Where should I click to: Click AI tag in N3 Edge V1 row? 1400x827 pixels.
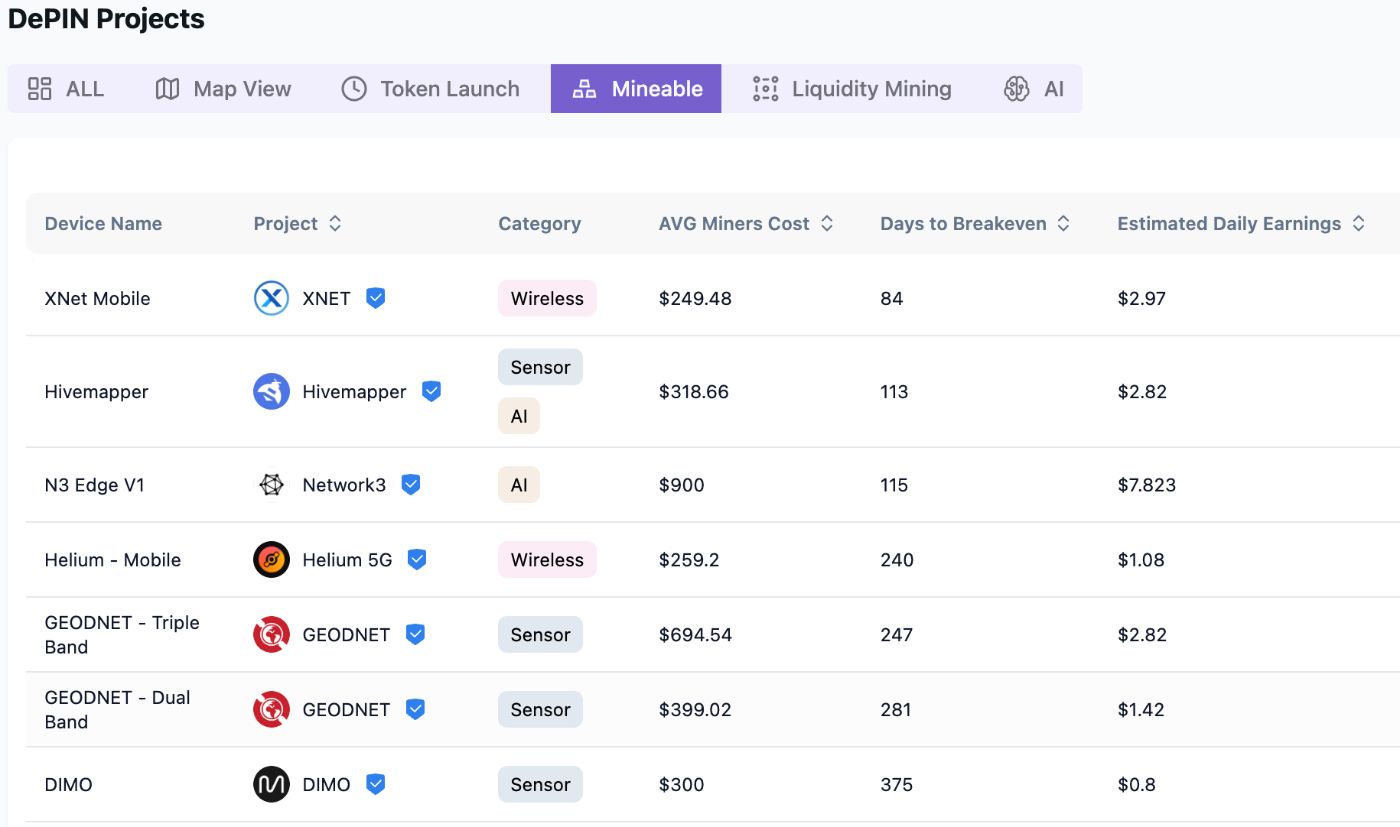coord(519,485)
